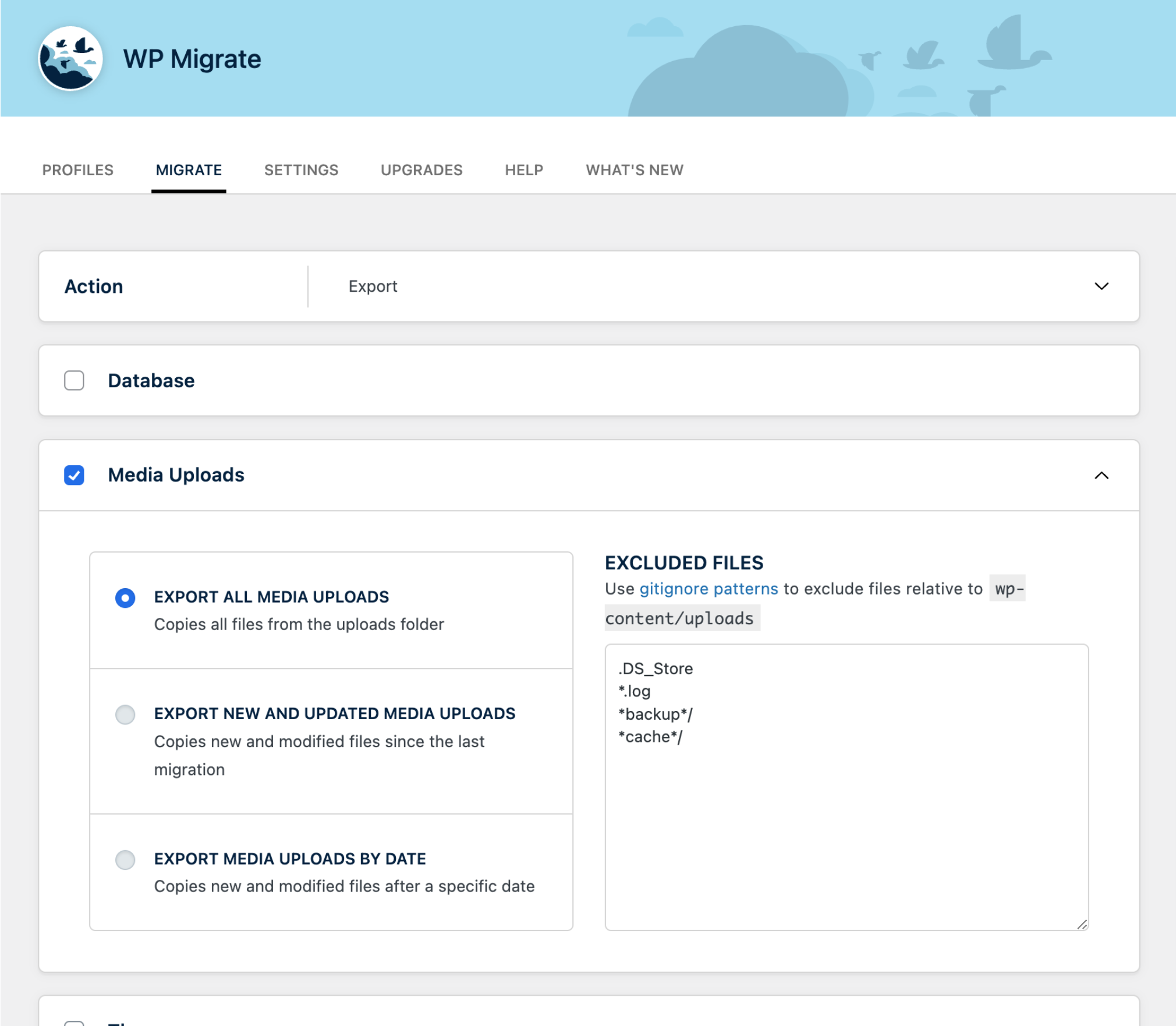Screen dimensions: 1176x1026
Task: Choose Export New and Updated Media Uploads
Action: (125, 714)
